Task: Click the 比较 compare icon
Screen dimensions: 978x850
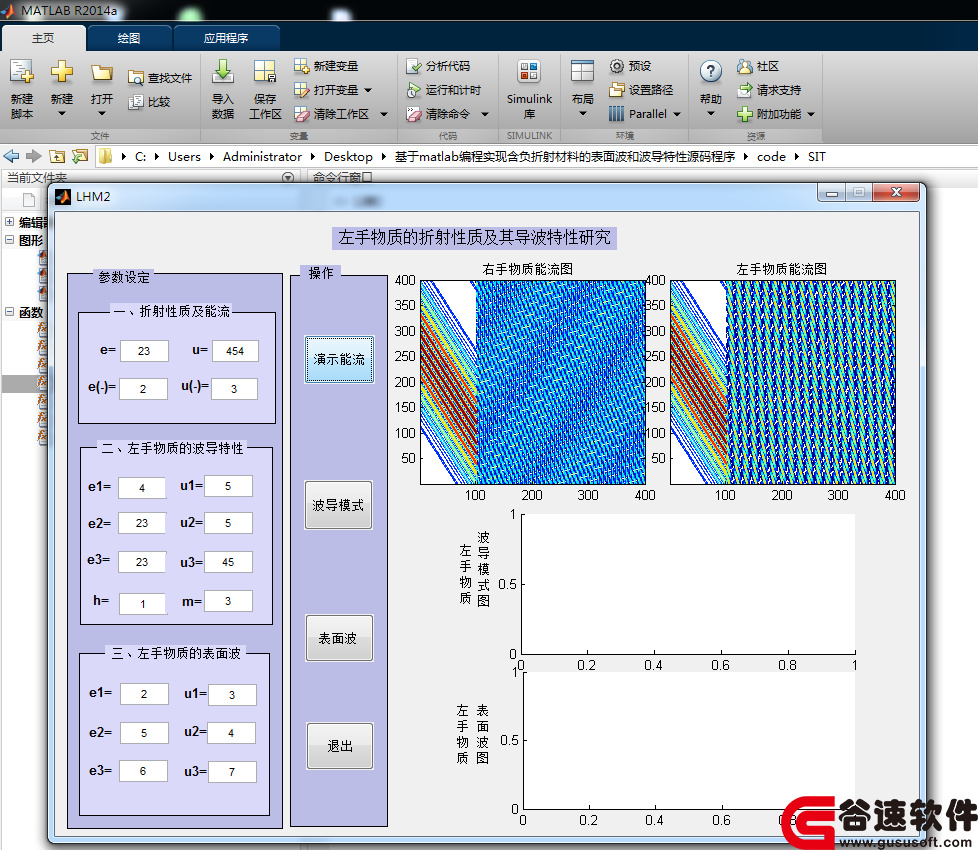Action: point(135,102)
